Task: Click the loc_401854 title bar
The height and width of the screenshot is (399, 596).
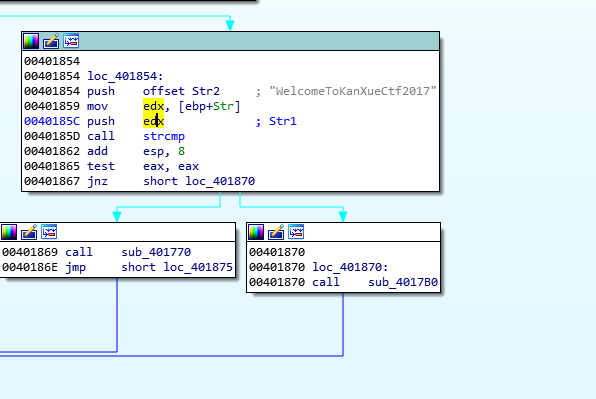Action: pyautogui.click(x=230, y=41)
